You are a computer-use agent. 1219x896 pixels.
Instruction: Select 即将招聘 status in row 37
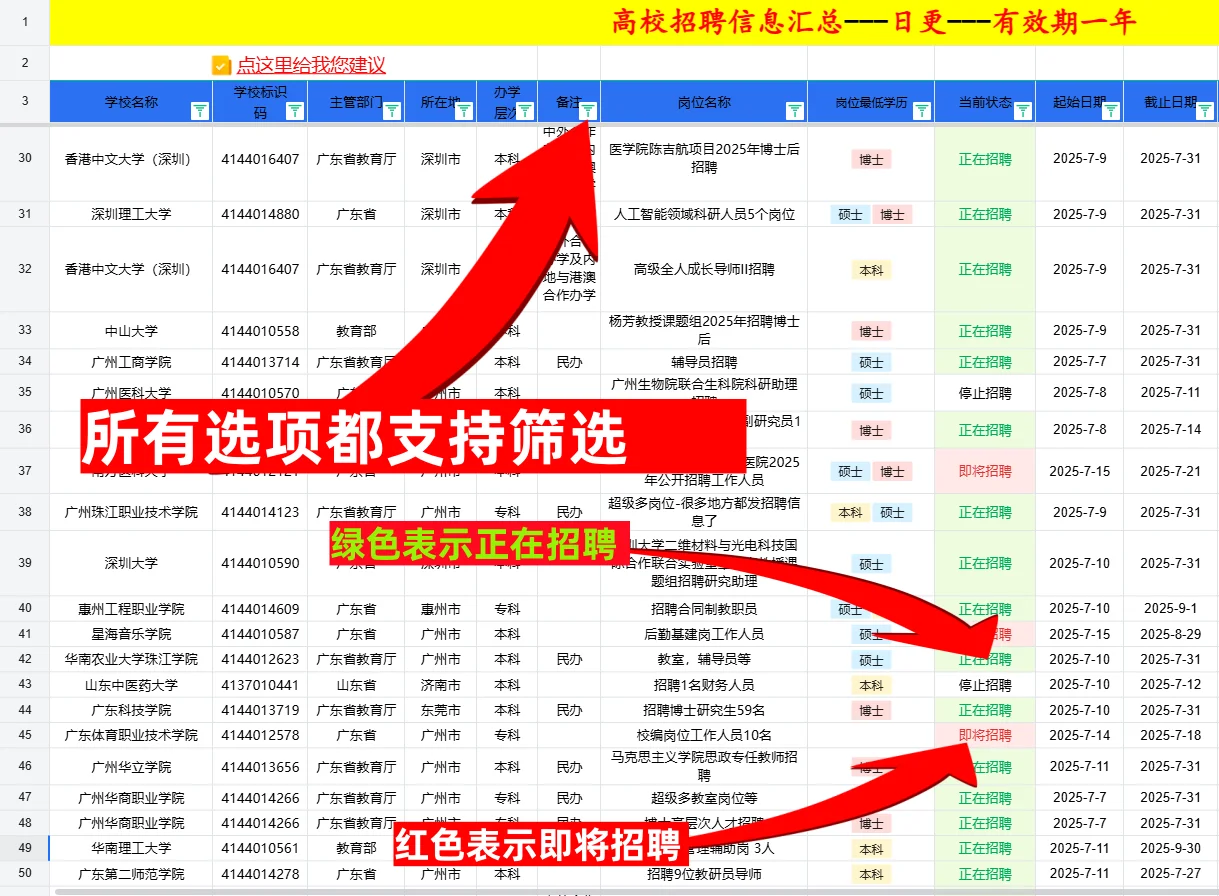tap(985, 471)
